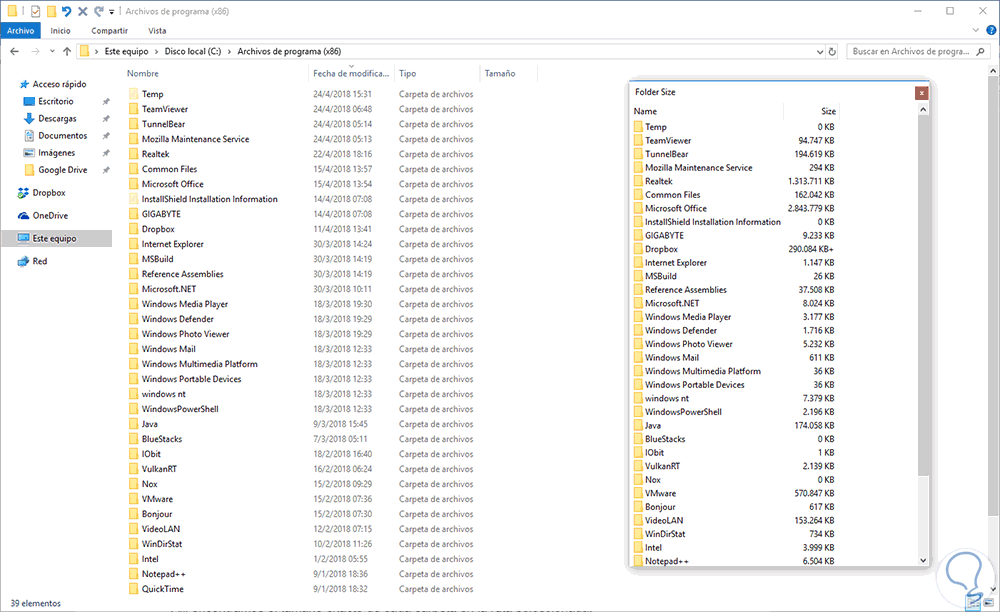Sort by the 'Fecha de modifica...' column header
Image resolution: width=1000 pixels, height=612 pixels.
tap(351, 73)
